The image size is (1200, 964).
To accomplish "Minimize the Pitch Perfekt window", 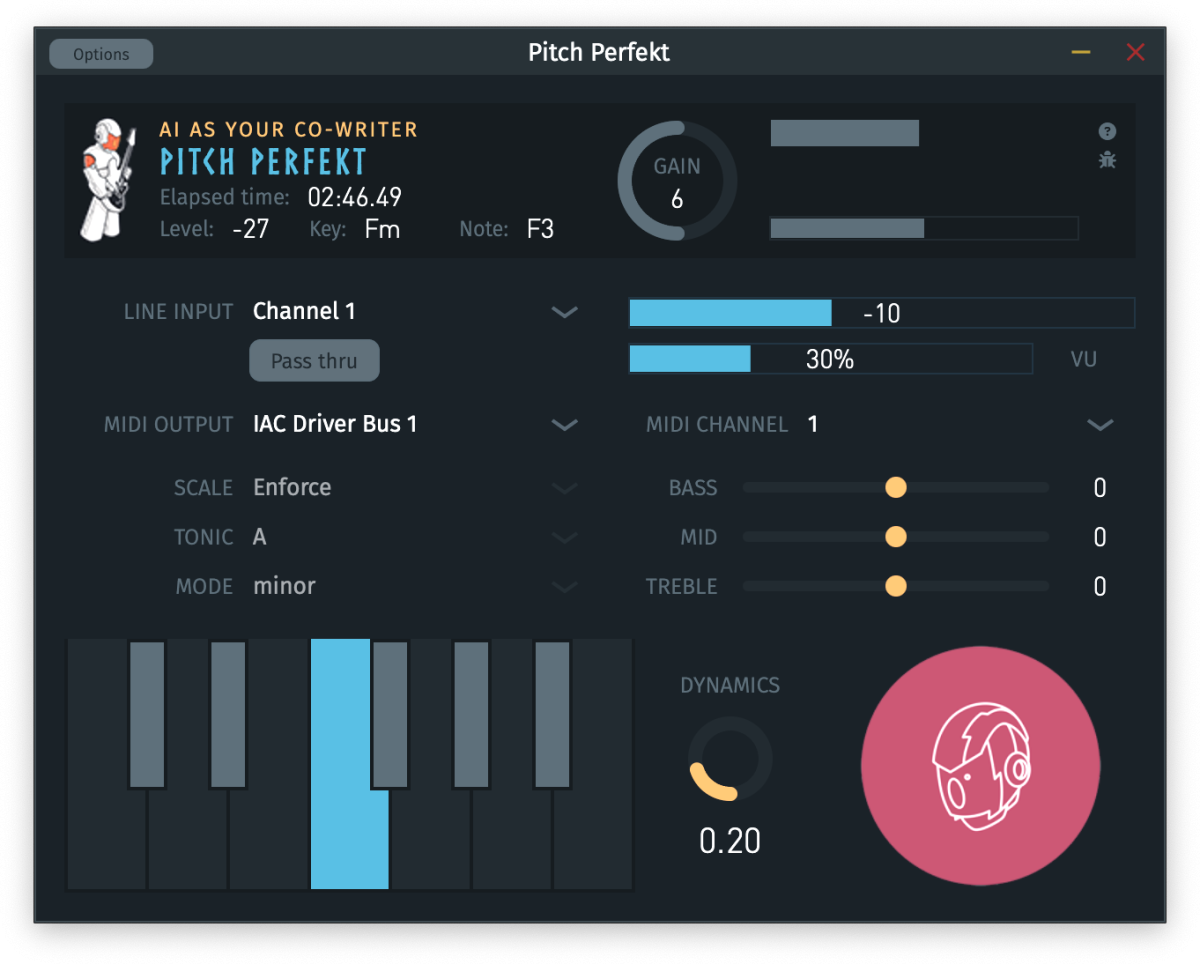I will pos(1081,52).
